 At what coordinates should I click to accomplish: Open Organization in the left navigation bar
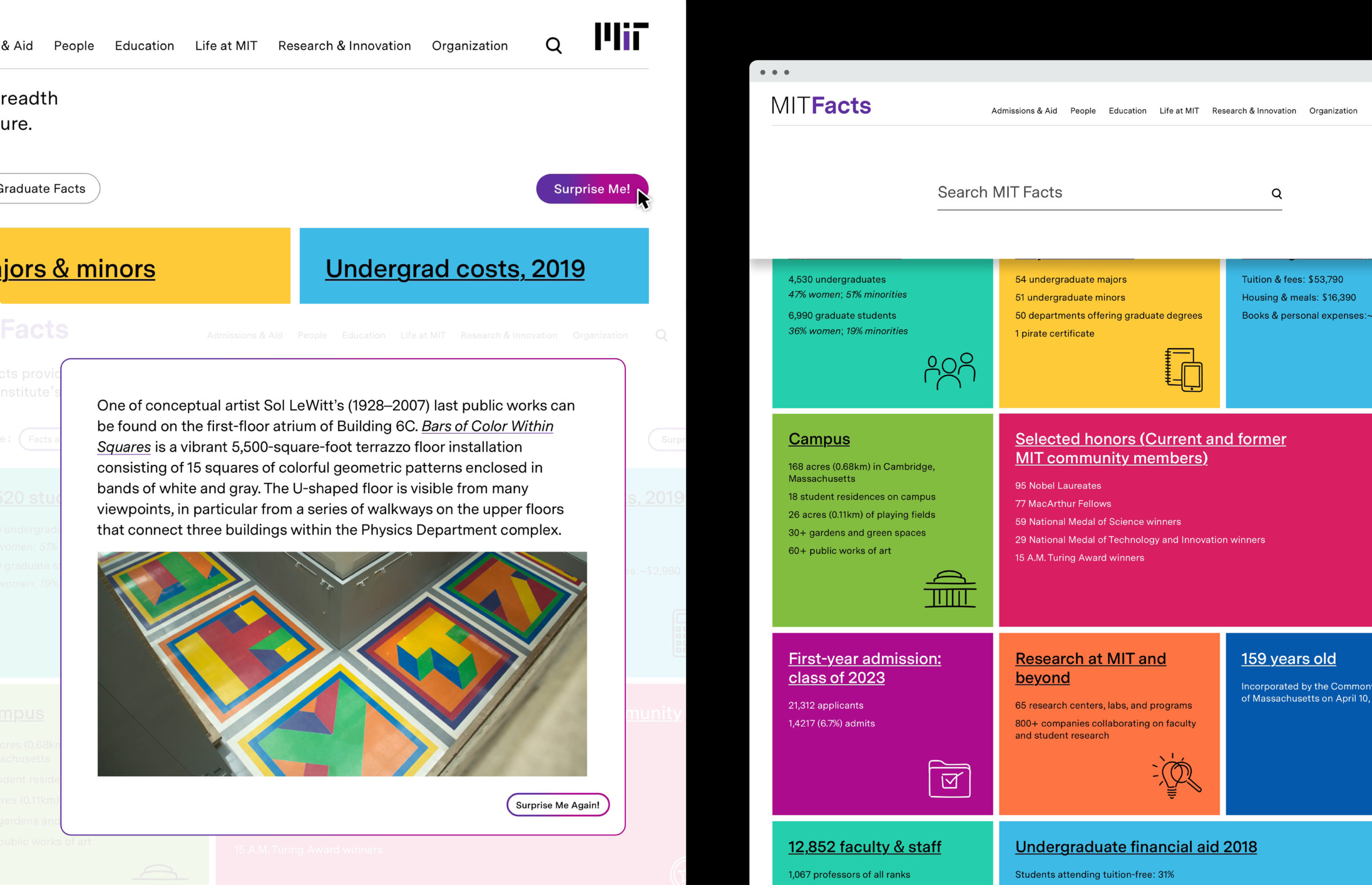pyautogui.click(x=470, y=46)
